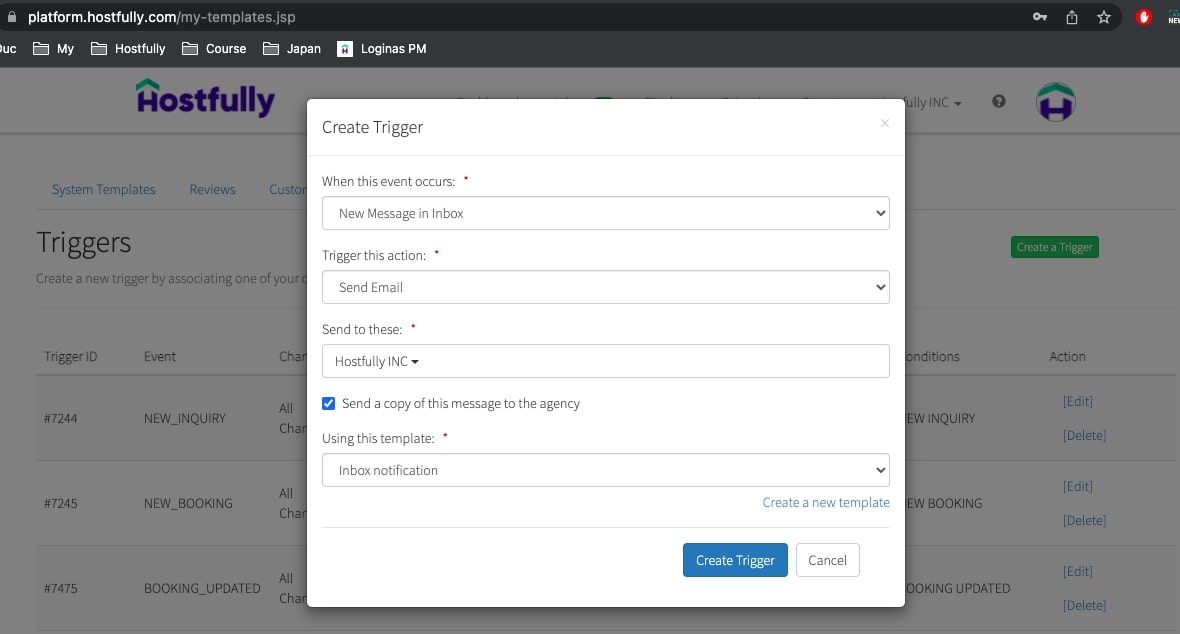This screenshot has width=1180, height=634.
Task: Click the Create Trigger button
Action: 735,560
